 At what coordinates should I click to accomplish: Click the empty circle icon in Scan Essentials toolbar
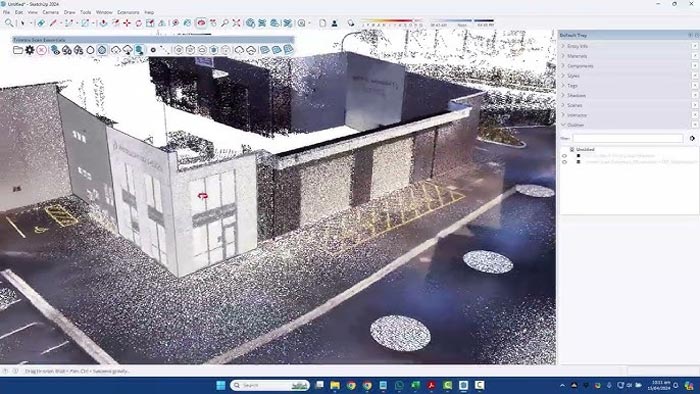pyautogui.click(x=90, y=50)
